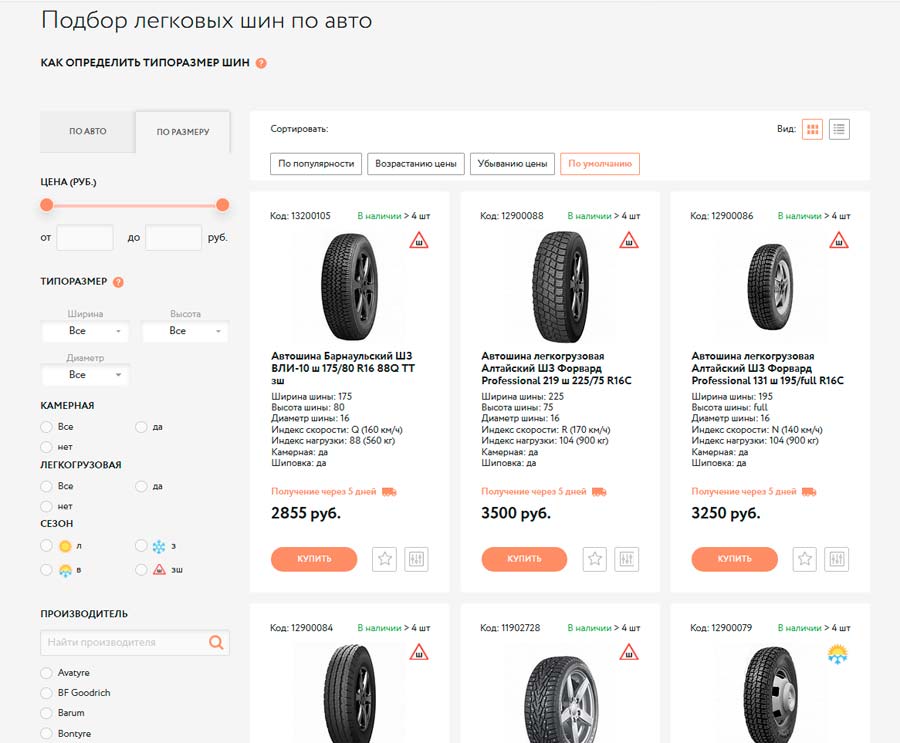Click studded sign icon on tire 12900088
Image resolution: width=900 pixels, height=743 pixels.
[629, 241]
